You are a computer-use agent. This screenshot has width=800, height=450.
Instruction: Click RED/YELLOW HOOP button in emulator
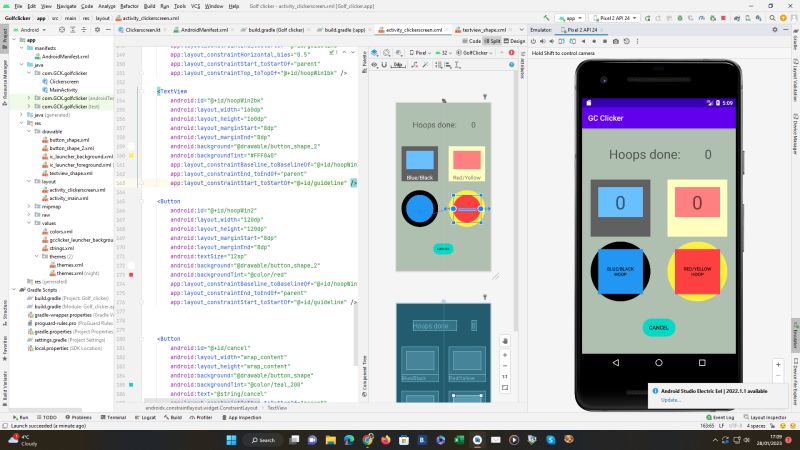point(697,271)
